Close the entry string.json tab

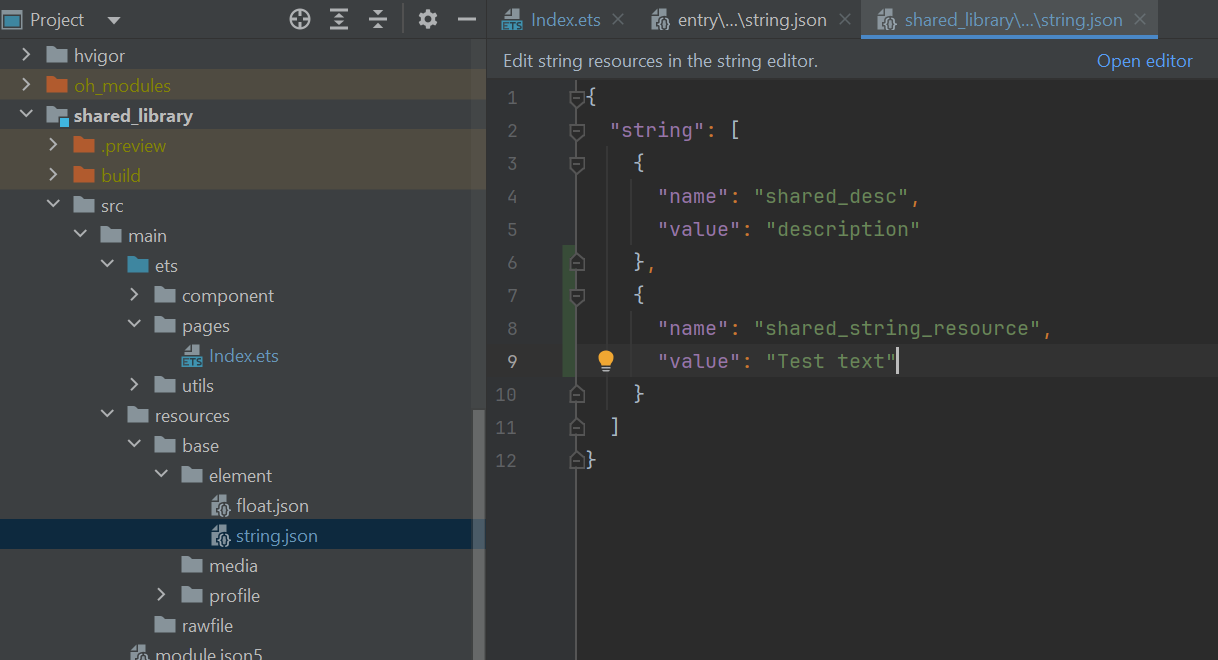[x=846, y=19]
